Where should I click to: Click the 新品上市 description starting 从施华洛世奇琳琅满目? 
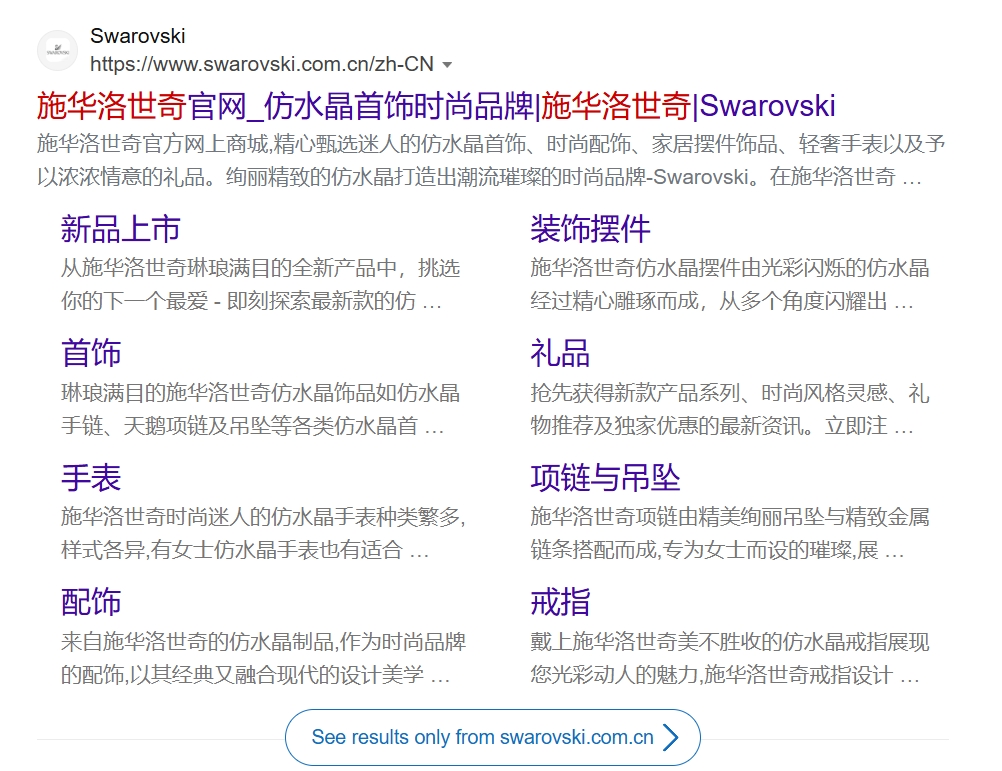tap(261, 284)
